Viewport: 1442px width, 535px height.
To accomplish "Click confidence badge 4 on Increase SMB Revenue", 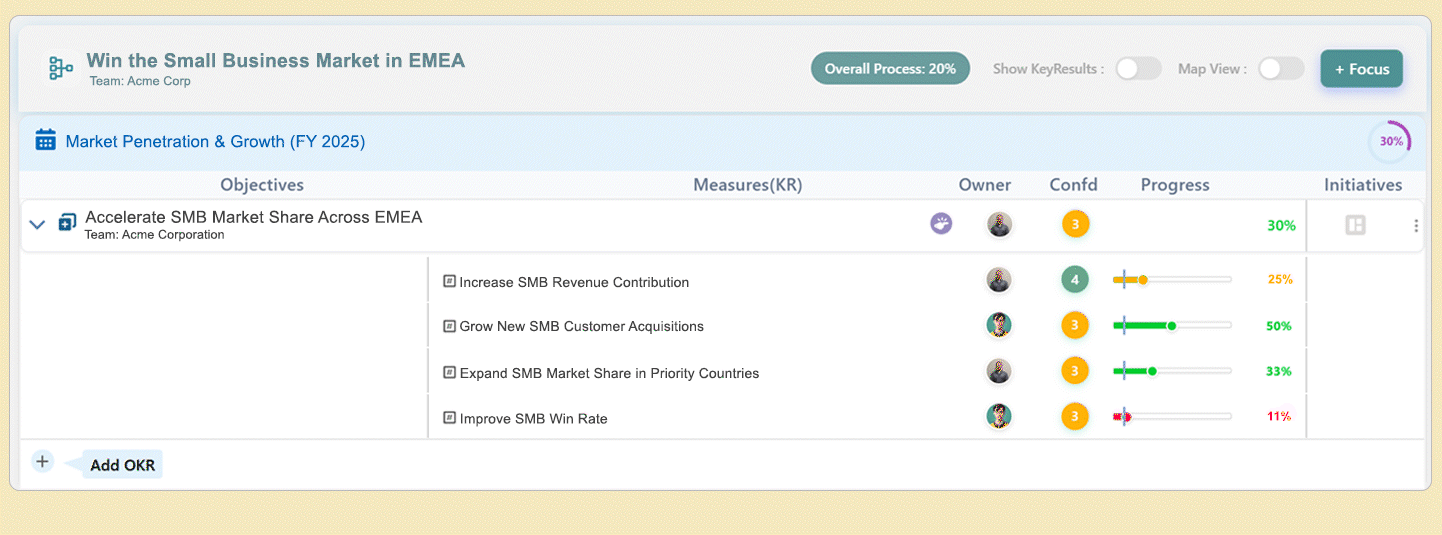I will (1074, 280).
